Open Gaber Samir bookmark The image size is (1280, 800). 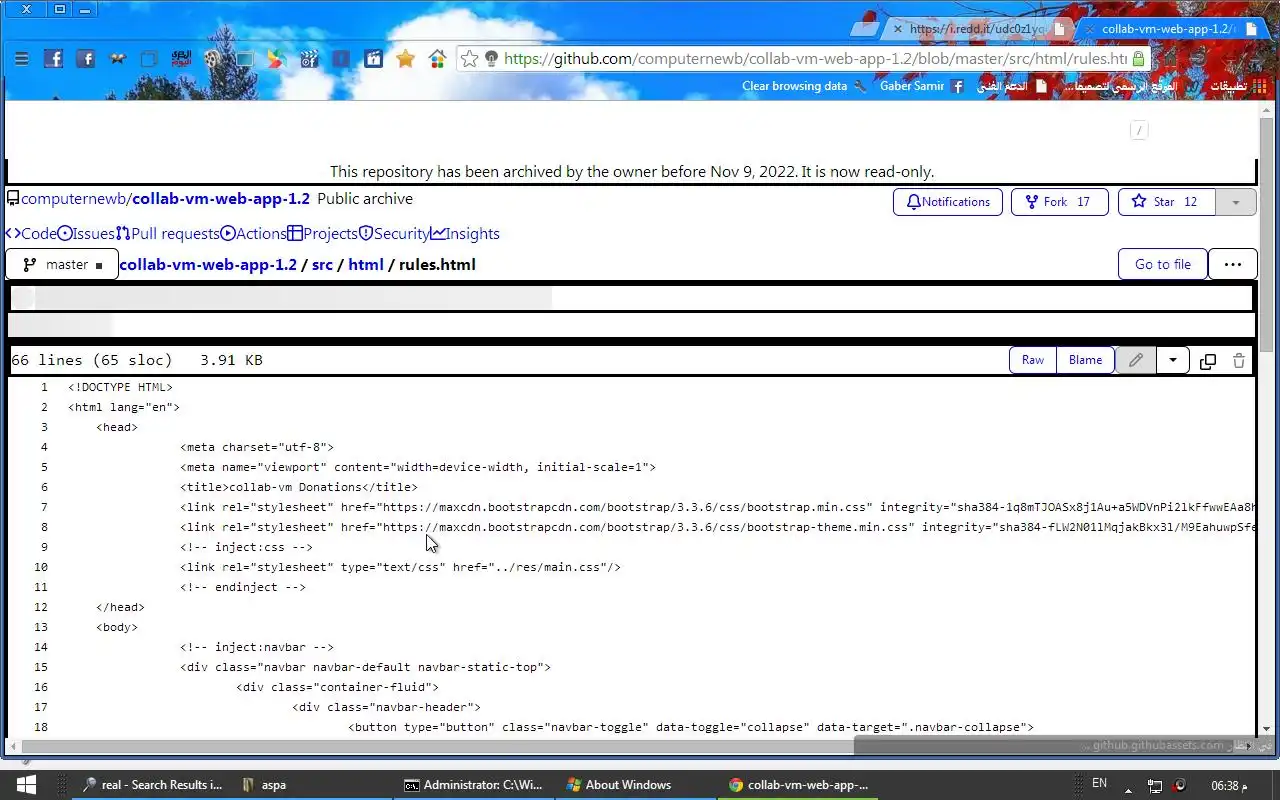click(922, 86)
